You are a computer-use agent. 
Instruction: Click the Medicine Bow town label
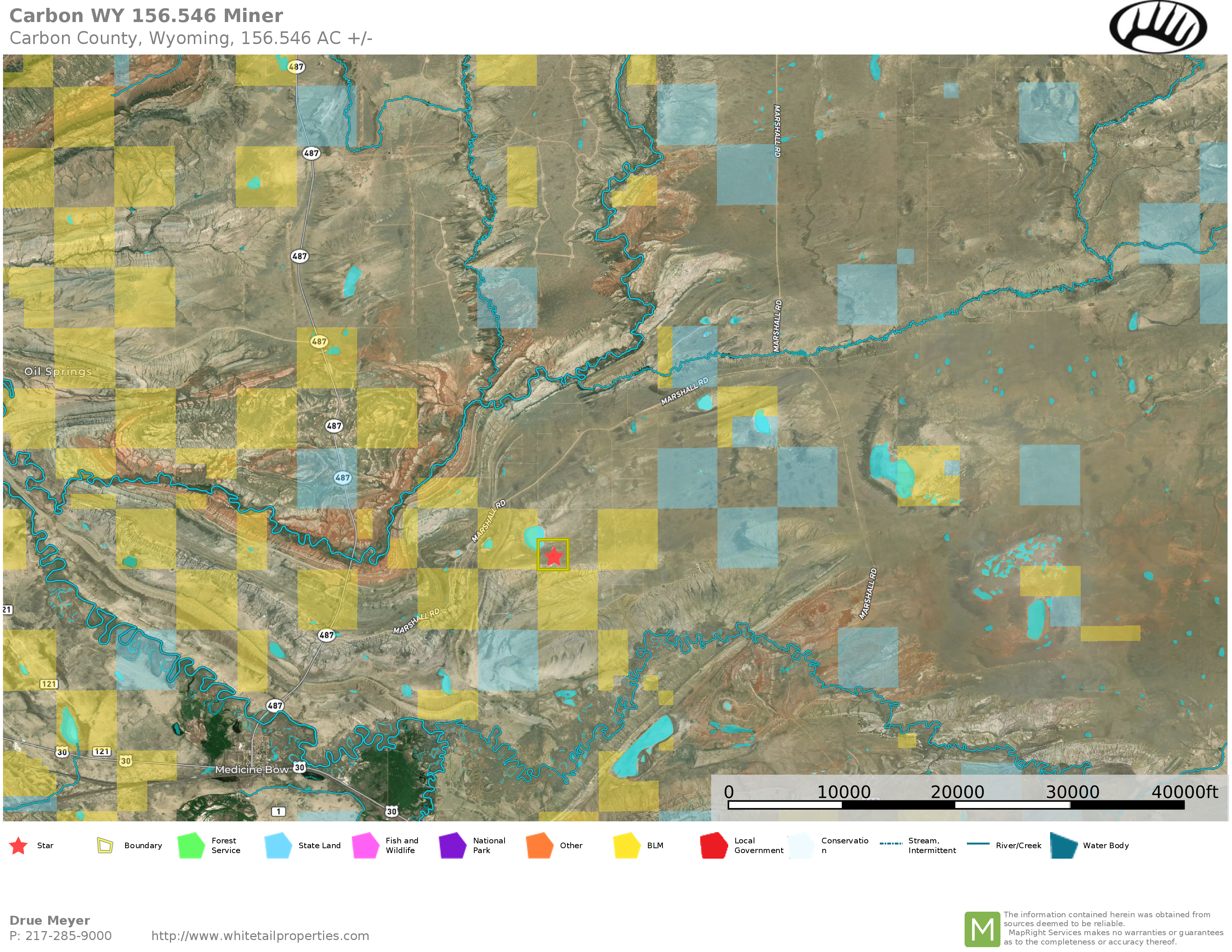(x=252, y=770)
